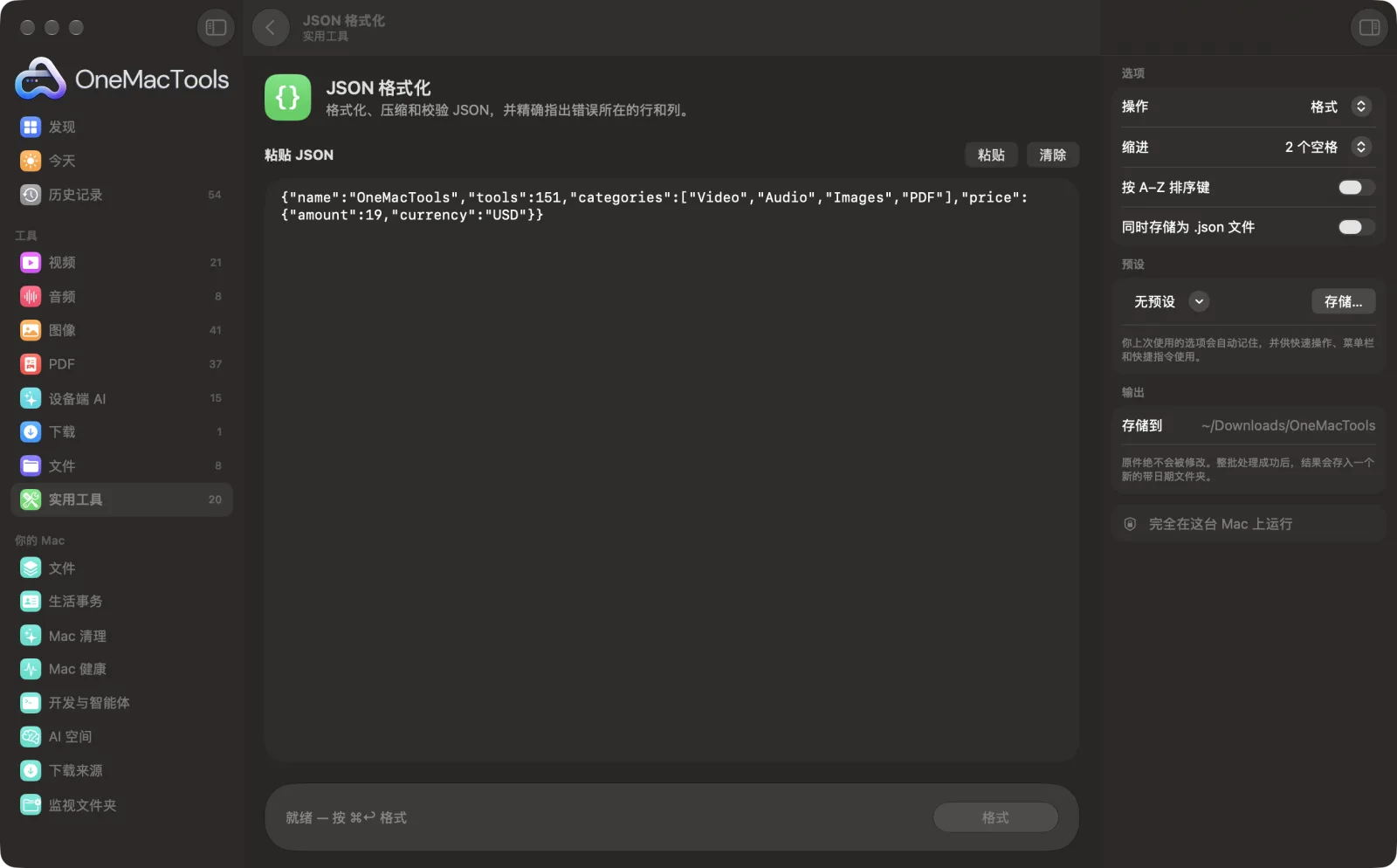The image size is (1397, 868).
Task: Open Mac 健康 pulse icon
Action: (31, 669)
